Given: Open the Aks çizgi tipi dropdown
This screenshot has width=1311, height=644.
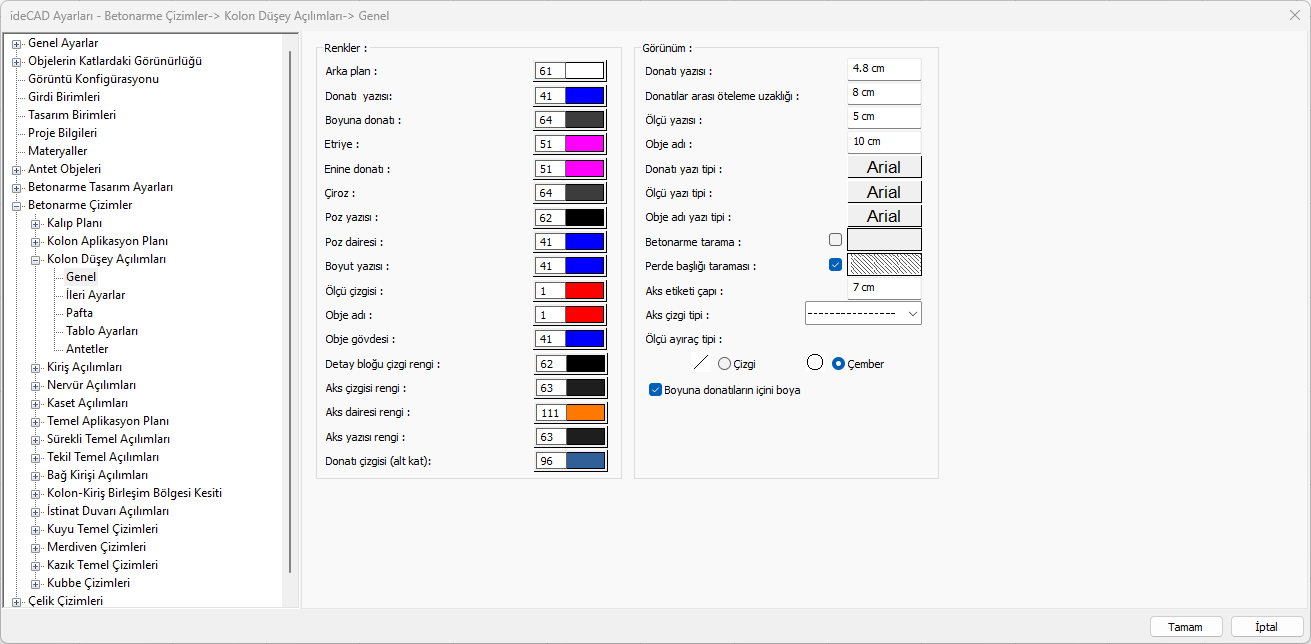Looking at the screenshot, I should pos(863,314).
